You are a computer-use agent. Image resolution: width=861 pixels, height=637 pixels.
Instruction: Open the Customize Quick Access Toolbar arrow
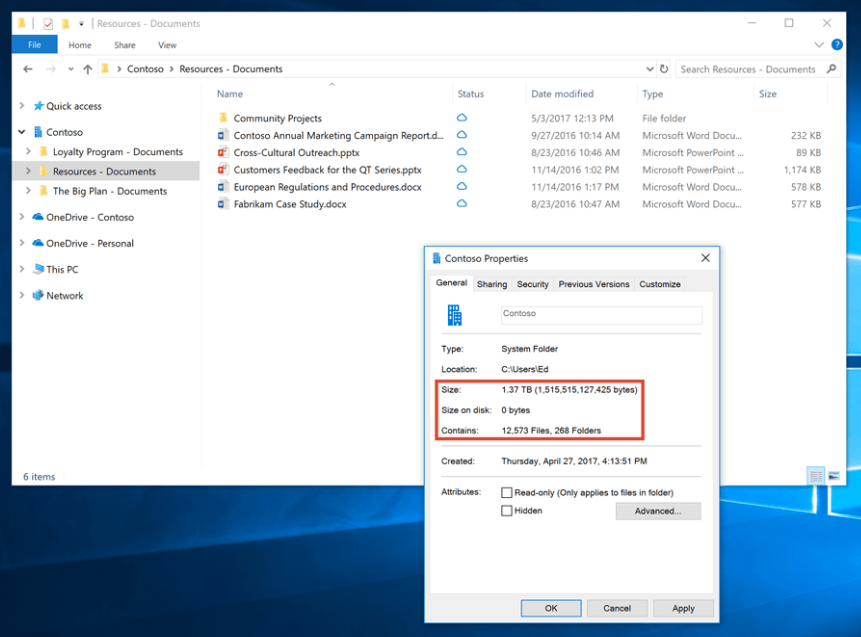81,24
